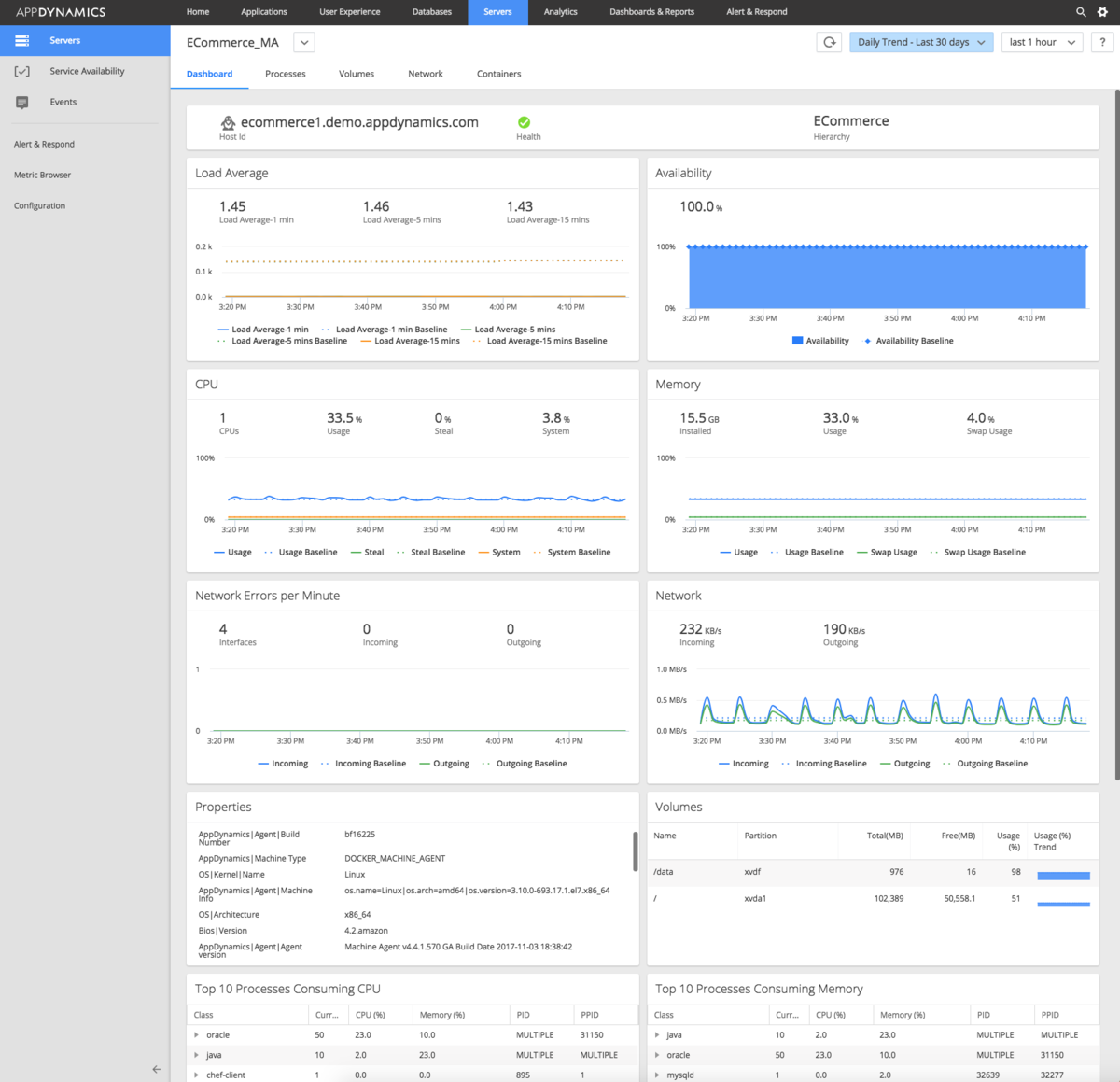Click the main page vertical scrollbar
Image resolution: width=1120 pixels, height=1082 pixels.
[1117, 434]
